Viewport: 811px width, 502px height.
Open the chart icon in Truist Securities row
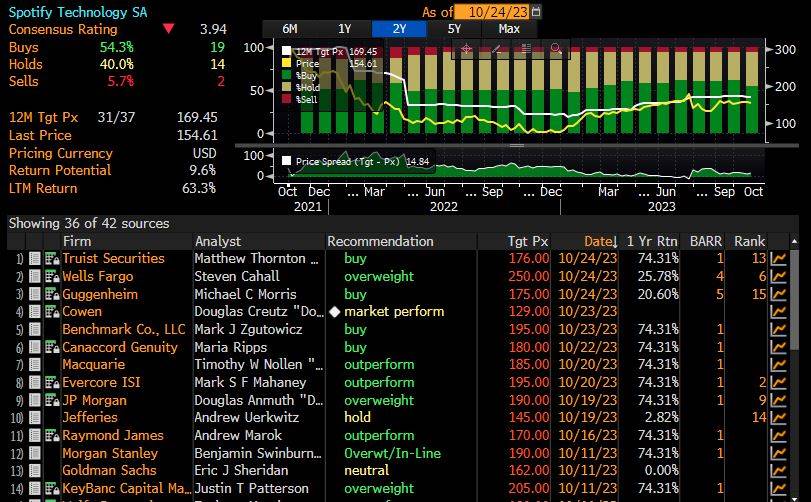click(778, 258)
